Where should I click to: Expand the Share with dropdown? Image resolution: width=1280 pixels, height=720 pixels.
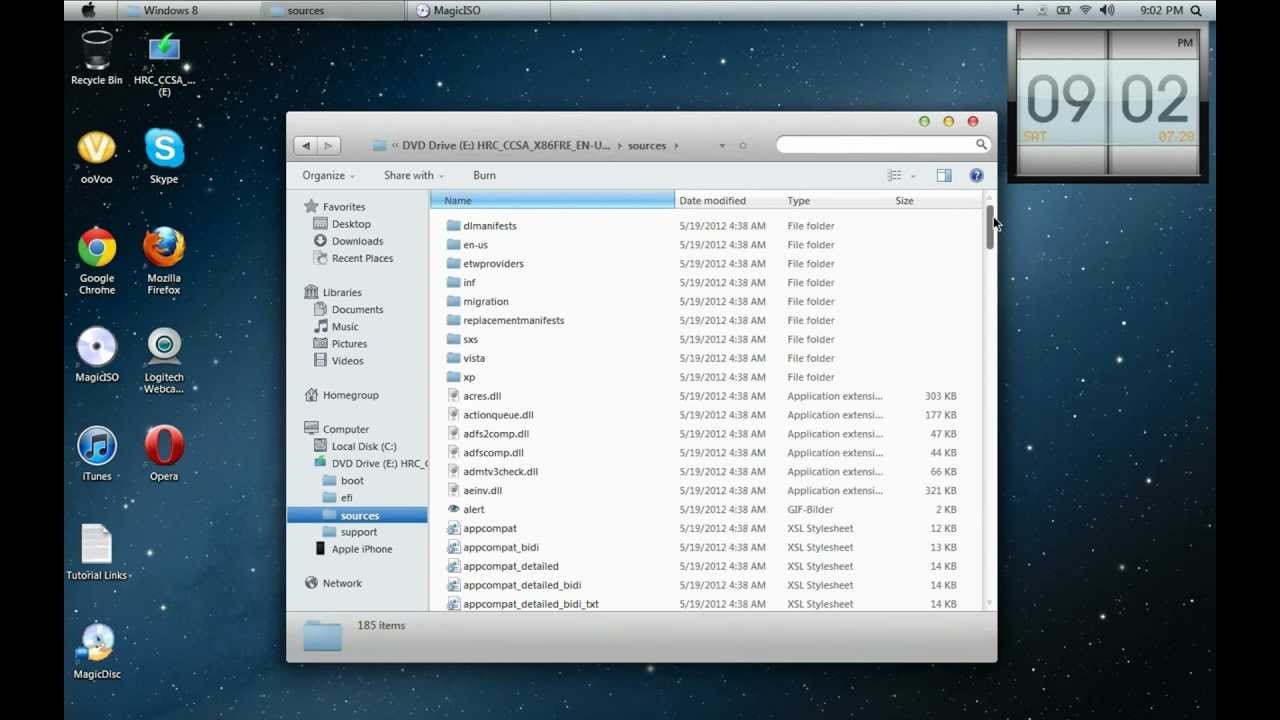(x=413, y=176)
